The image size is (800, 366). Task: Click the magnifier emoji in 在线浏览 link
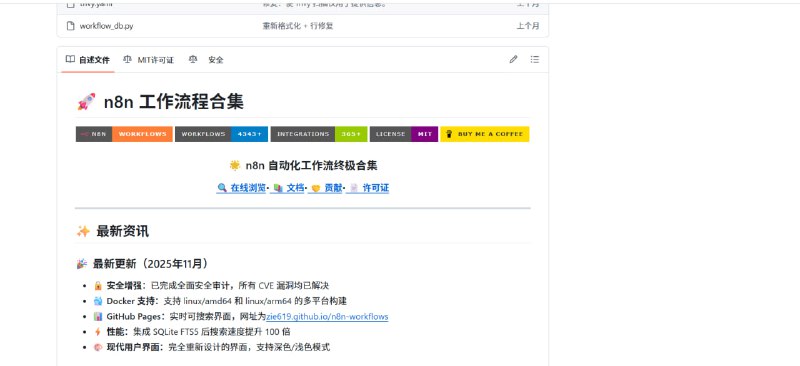click(x=222, y=188)
